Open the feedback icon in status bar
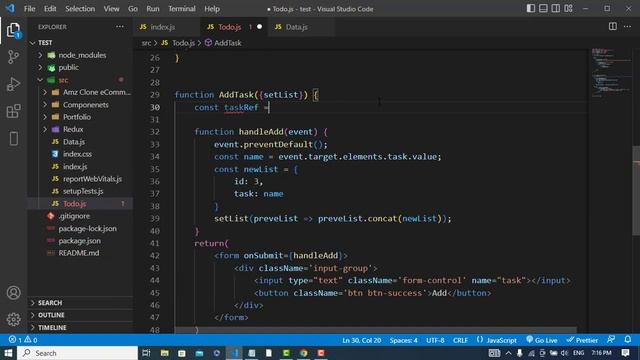This screenshot has height=360, width=640. coord(611,340)
